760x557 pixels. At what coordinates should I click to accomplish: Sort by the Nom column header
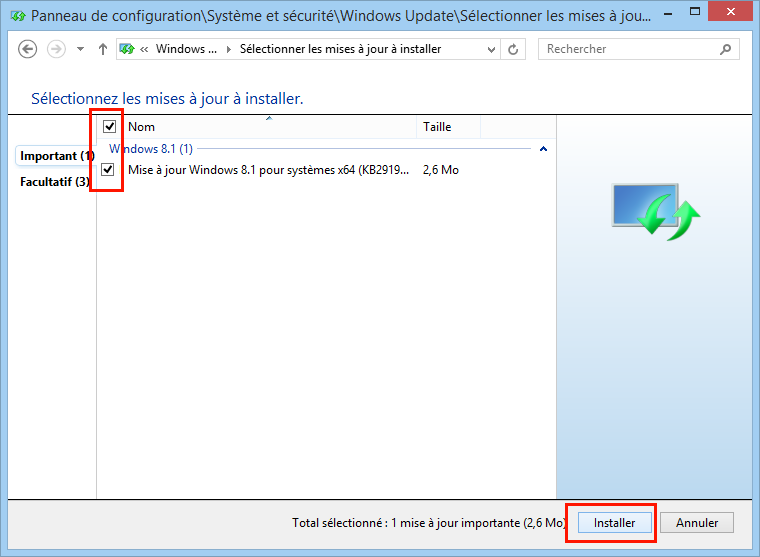click(269, 127)
